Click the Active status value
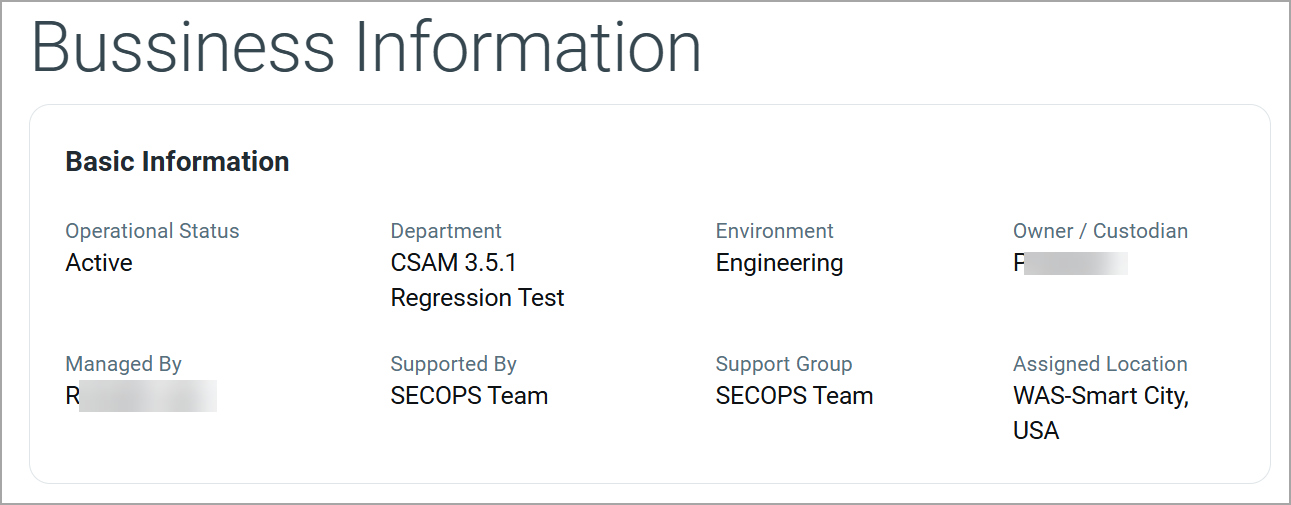Viewport: 1291px width, 505px height. coord(99,263)
